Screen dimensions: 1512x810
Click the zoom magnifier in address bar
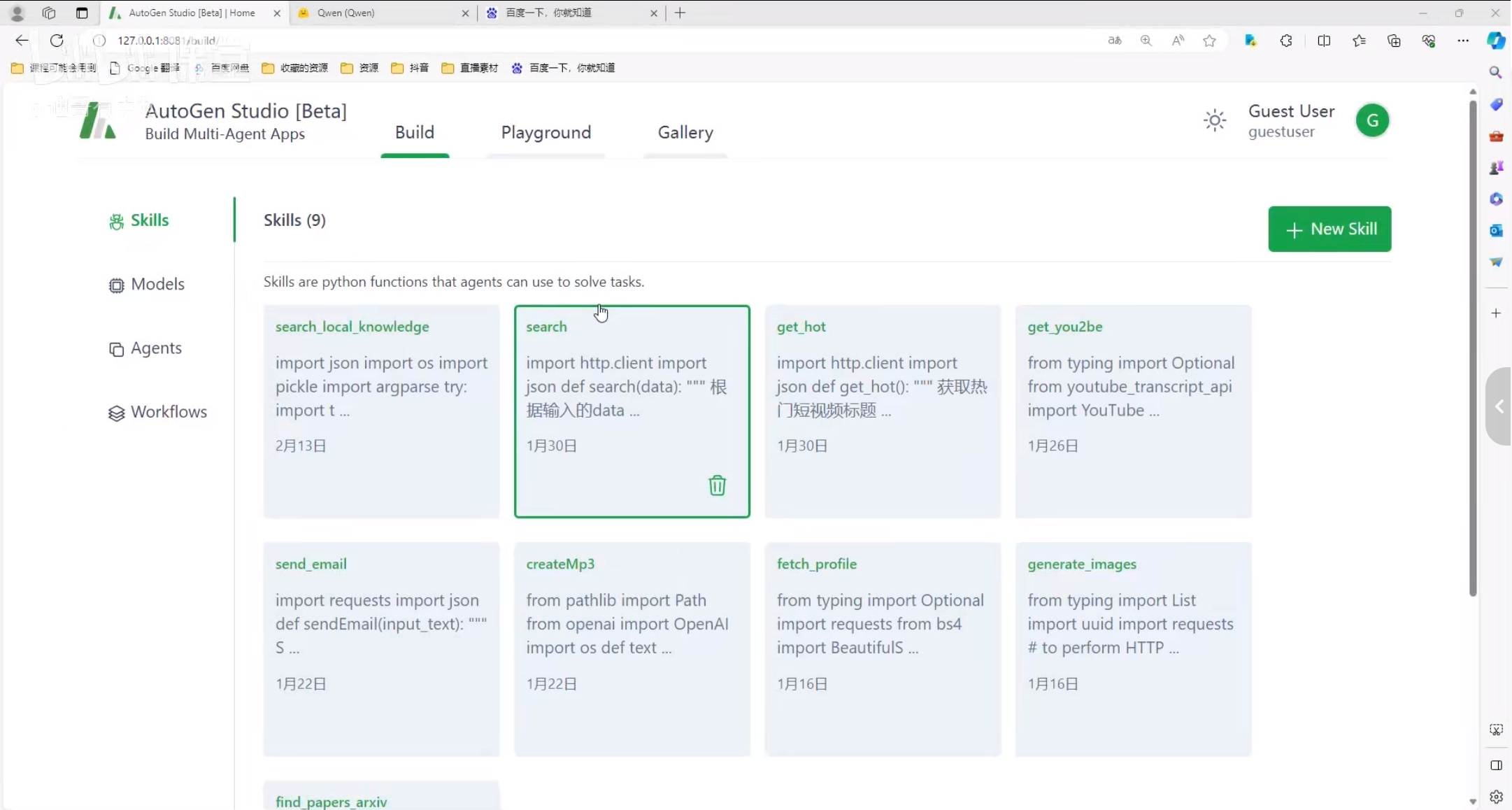1146,41
